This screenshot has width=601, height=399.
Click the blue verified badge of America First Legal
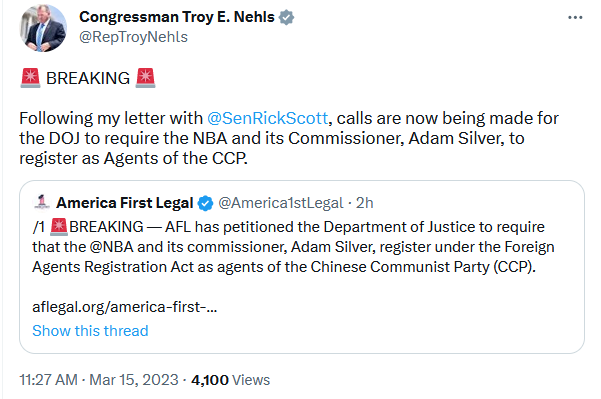(205, 203)
